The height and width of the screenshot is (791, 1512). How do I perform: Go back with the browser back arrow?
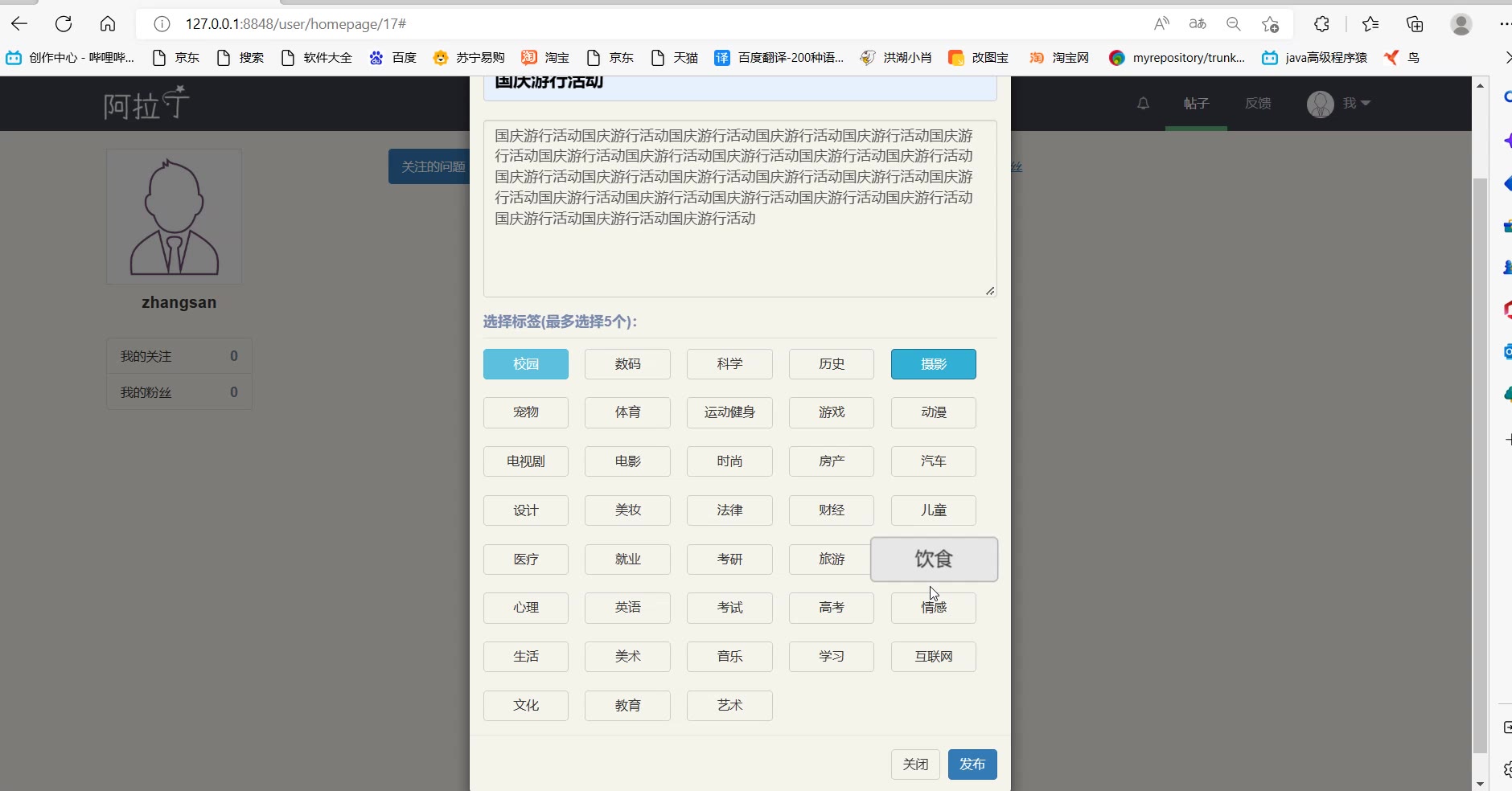[19, 24]
